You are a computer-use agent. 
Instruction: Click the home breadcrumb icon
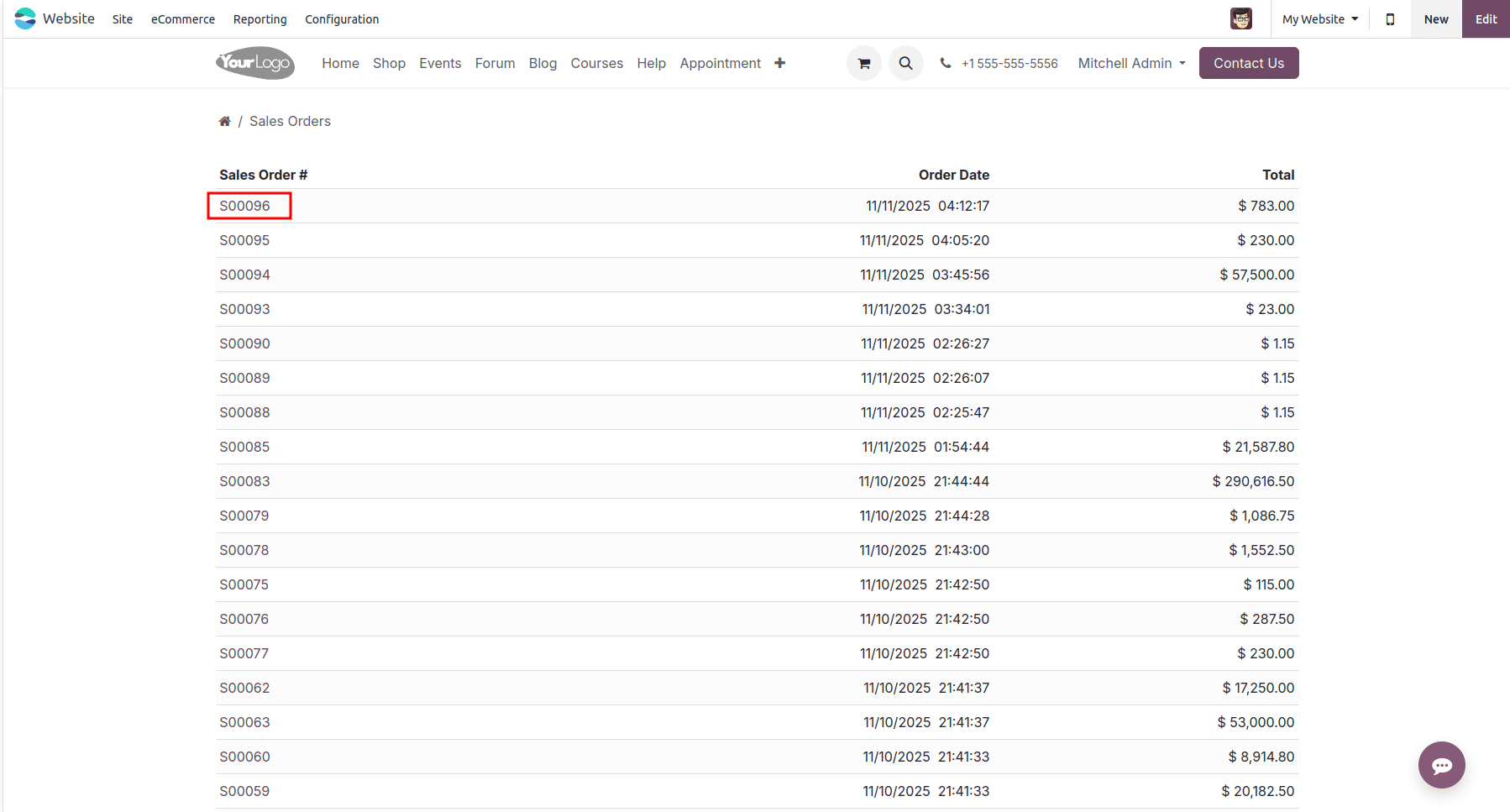pyautogui.click(x=224, y=122)
